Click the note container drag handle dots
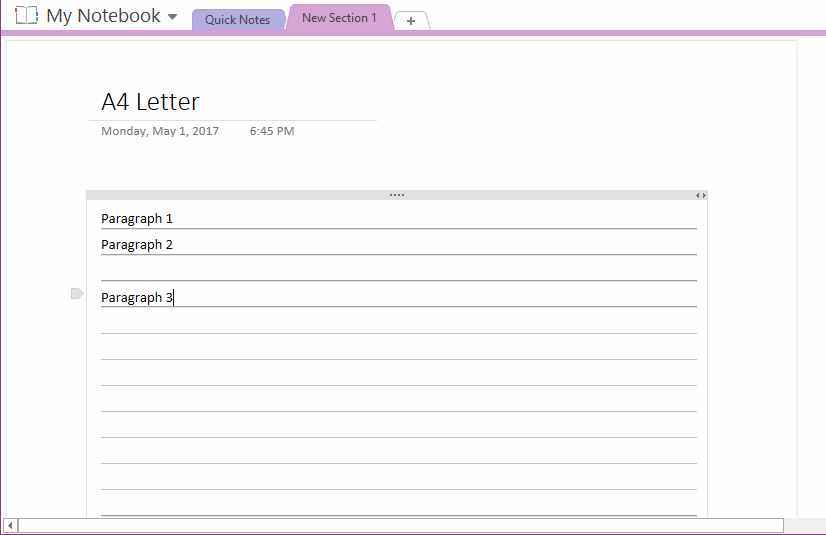Viewport: 826px width, 535px height. point(397,195)
